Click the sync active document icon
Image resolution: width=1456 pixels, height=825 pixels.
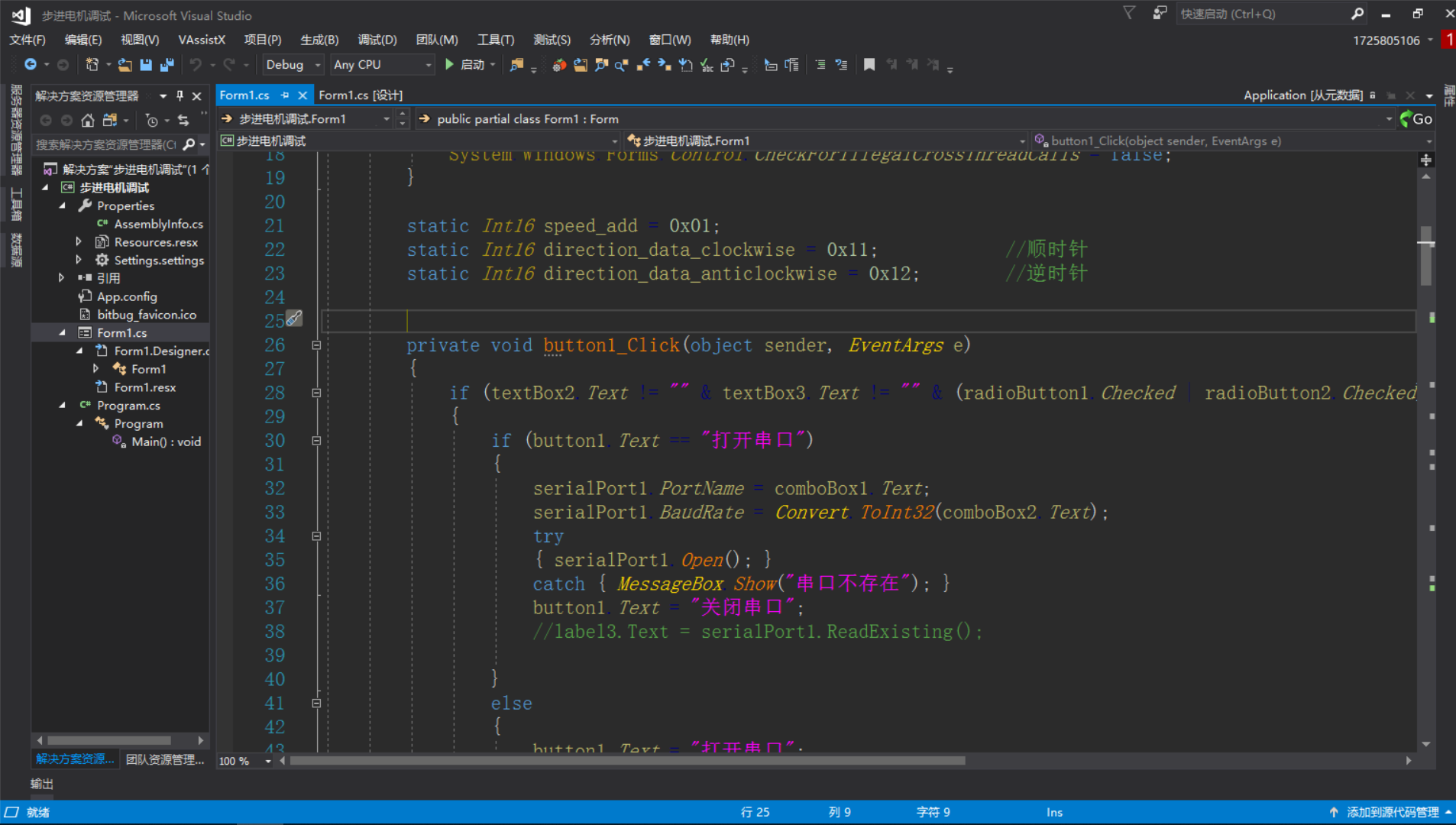(183, 120)
